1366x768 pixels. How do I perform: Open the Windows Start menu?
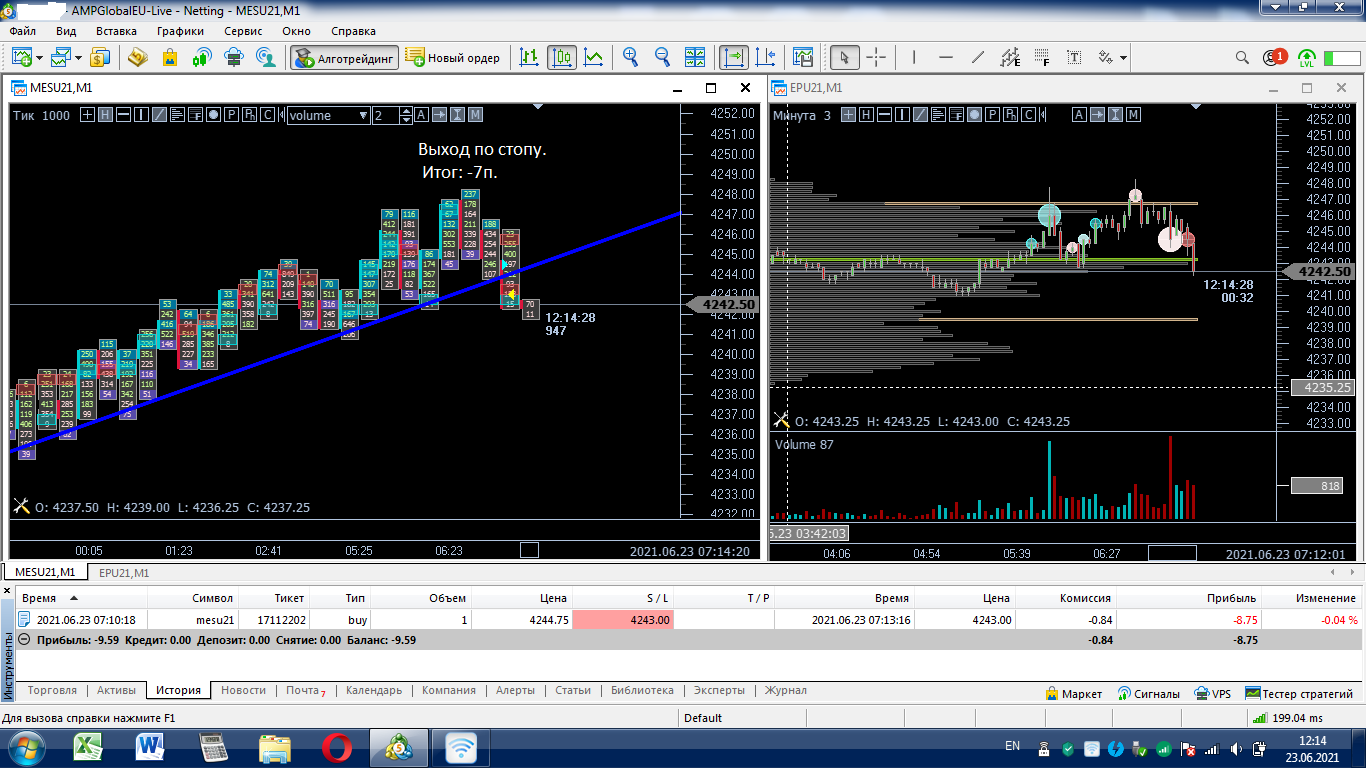[27, 747]
